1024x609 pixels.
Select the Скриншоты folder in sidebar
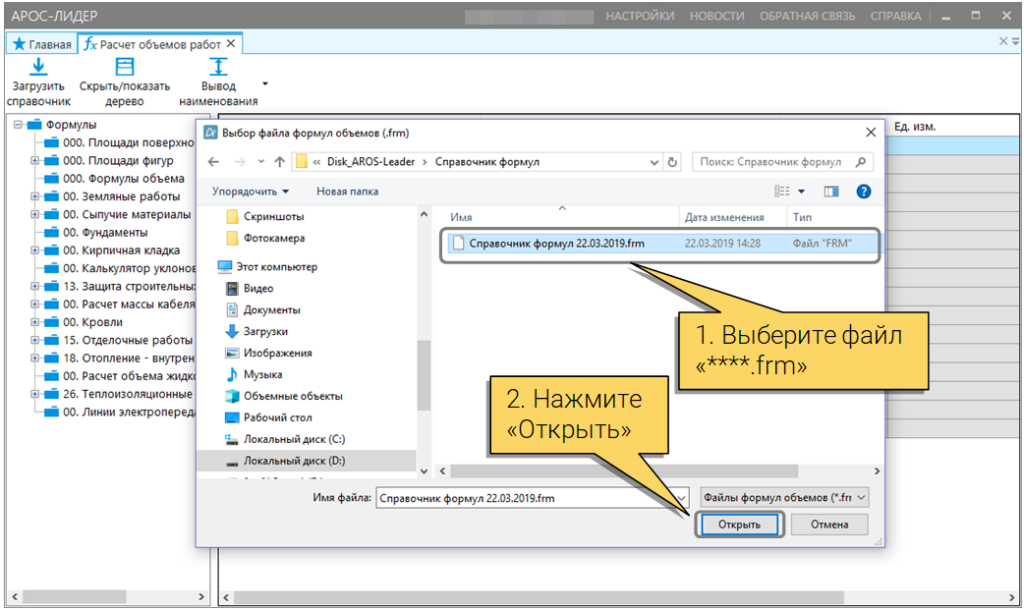(x=264, y=217)
